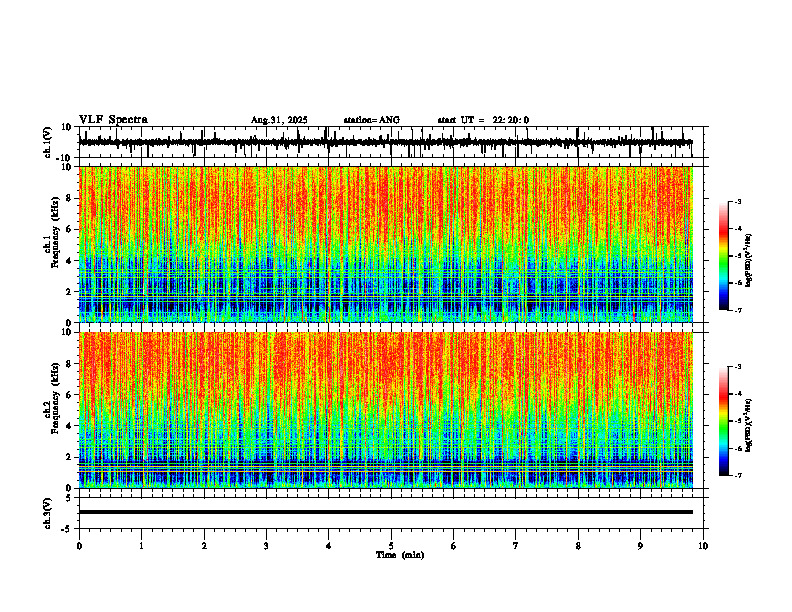This screenshot has width=792, height=612.
Task: Click the ch.1(V) waveform axis label
Action: [48, 142]
